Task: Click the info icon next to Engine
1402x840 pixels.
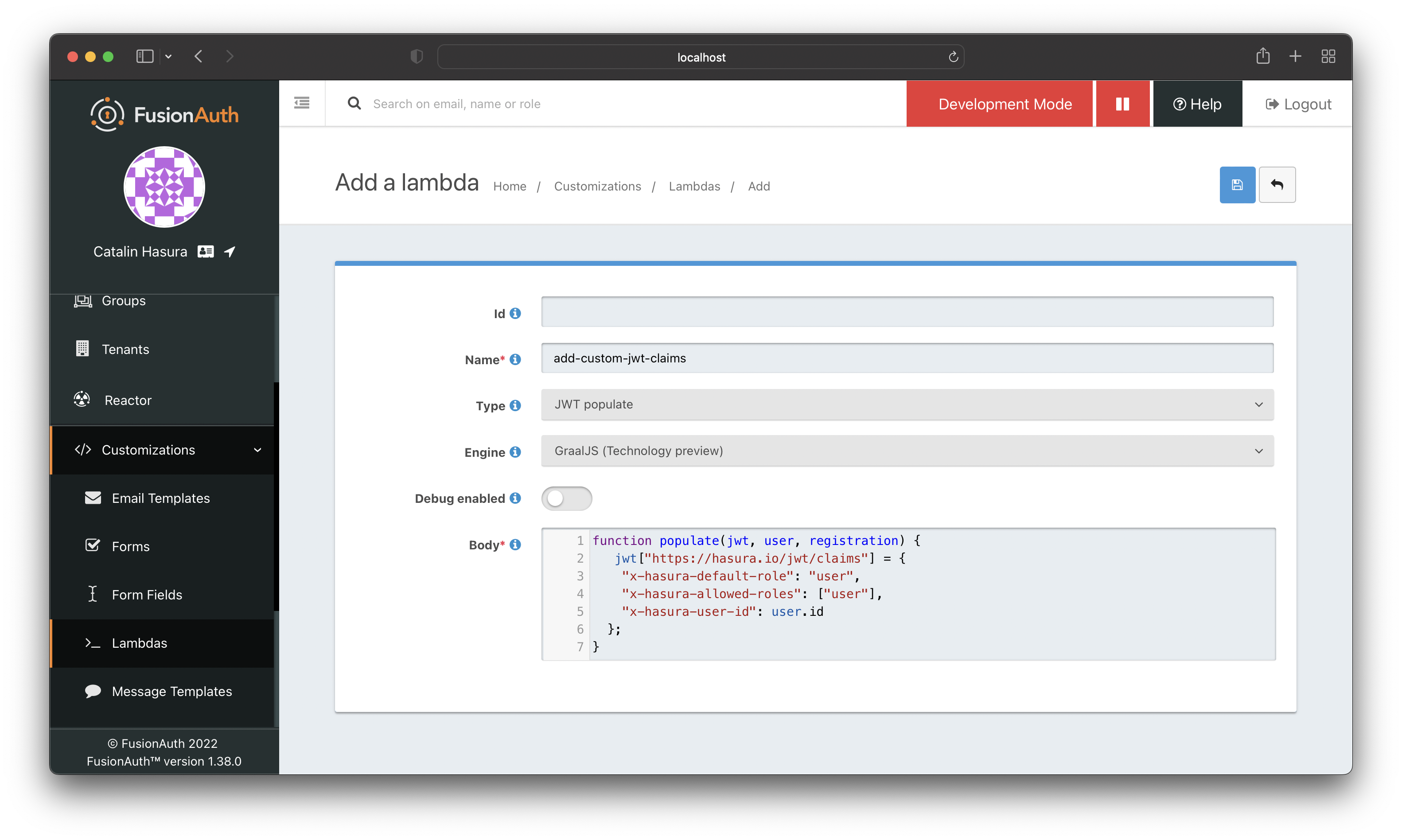Action: pos(515,452)
